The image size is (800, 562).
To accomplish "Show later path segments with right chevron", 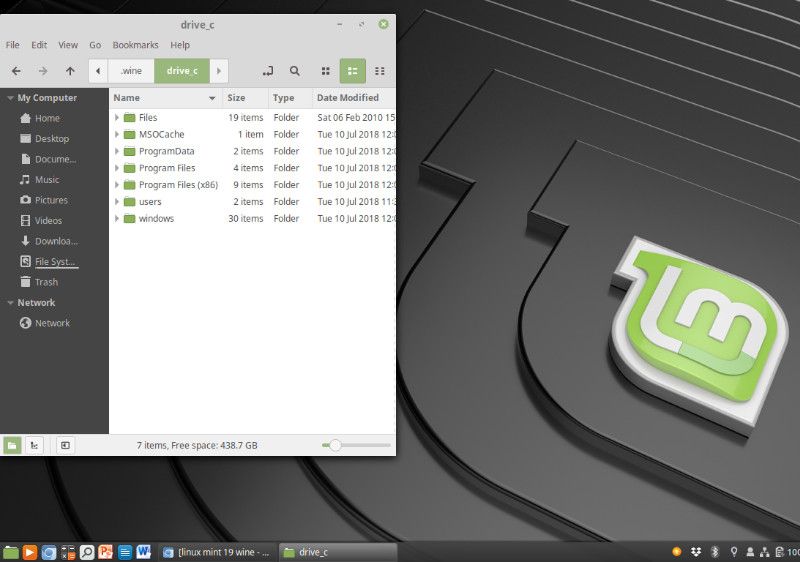I will (x=219, y=71).
